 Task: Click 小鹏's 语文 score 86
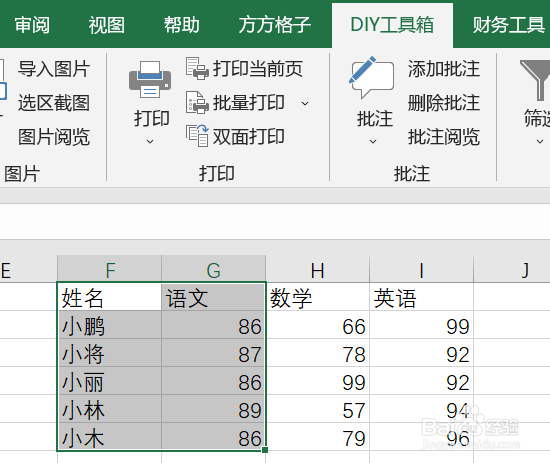[x=213, y=325]
